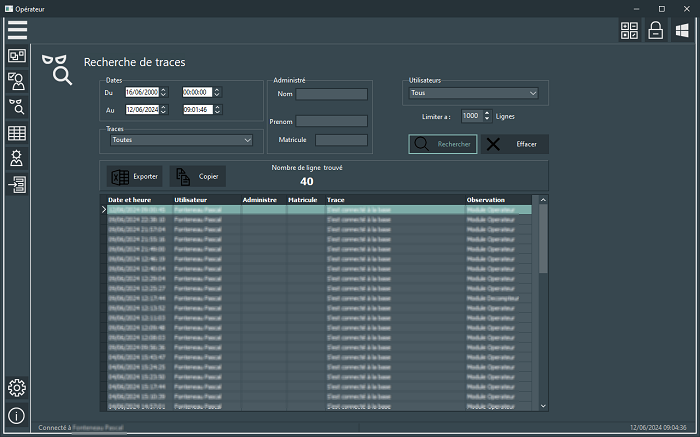Click the Windows logo icon at top right
Viewport: 700px width, 437px height.
pos(682,31)
